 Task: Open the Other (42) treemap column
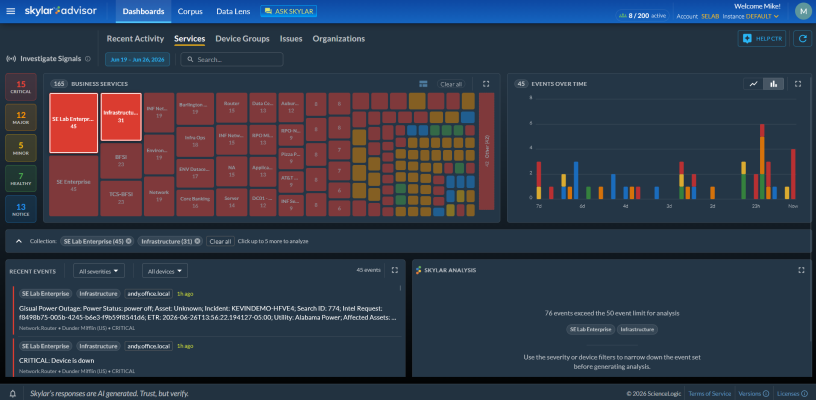pyautogui.click(x=487, y=151)
